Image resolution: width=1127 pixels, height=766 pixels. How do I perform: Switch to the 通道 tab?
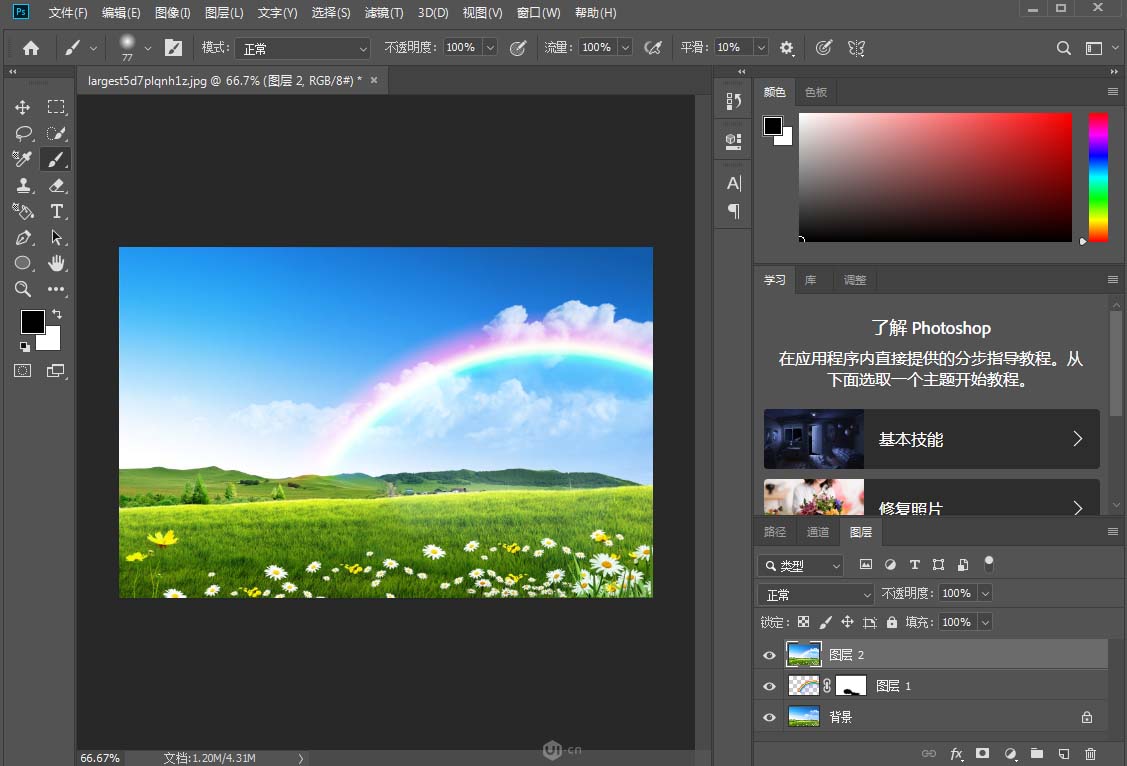(818, 532)
